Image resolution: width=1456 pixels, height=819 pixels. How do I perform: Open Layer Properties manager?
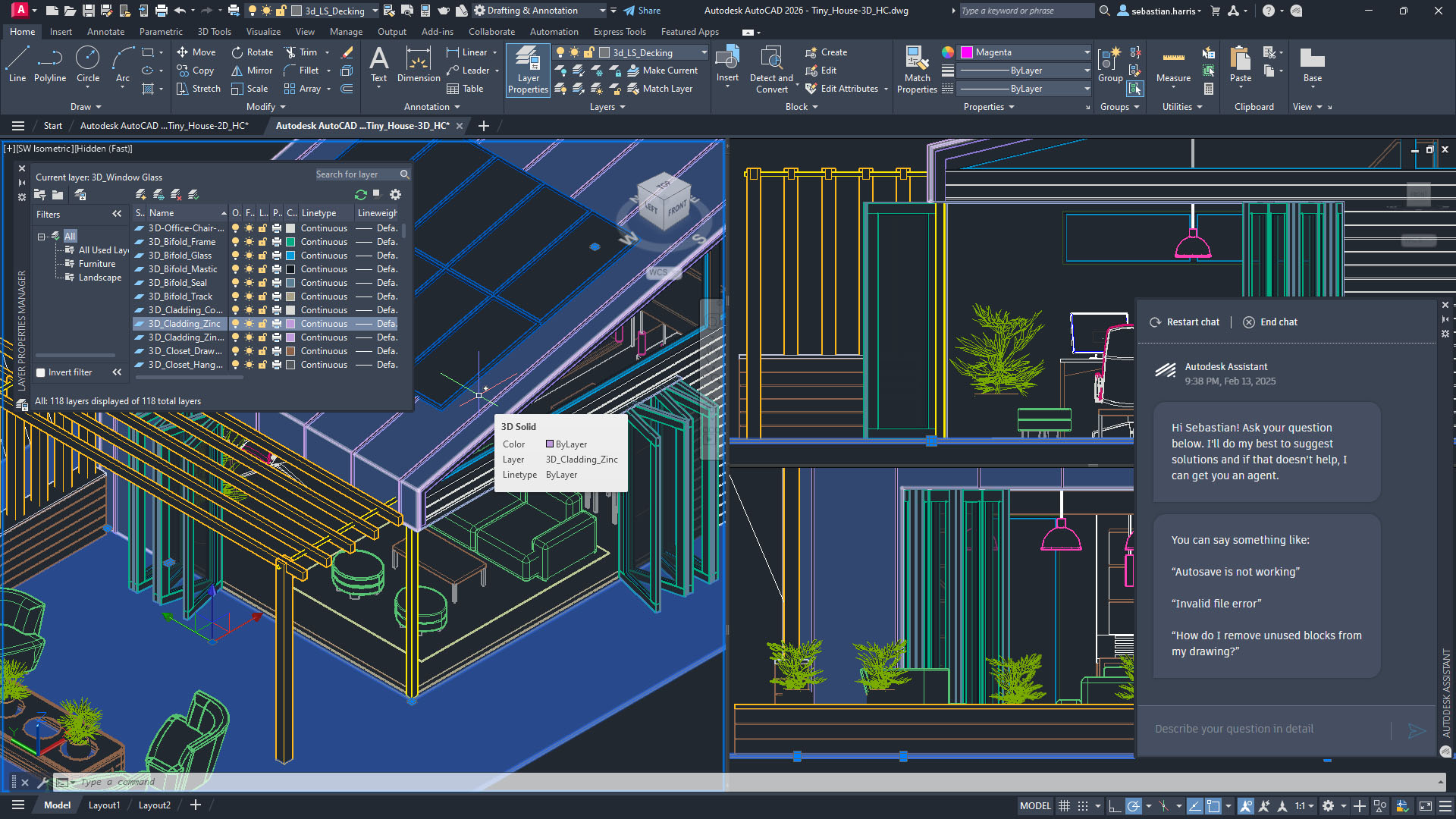coord(527,71)
